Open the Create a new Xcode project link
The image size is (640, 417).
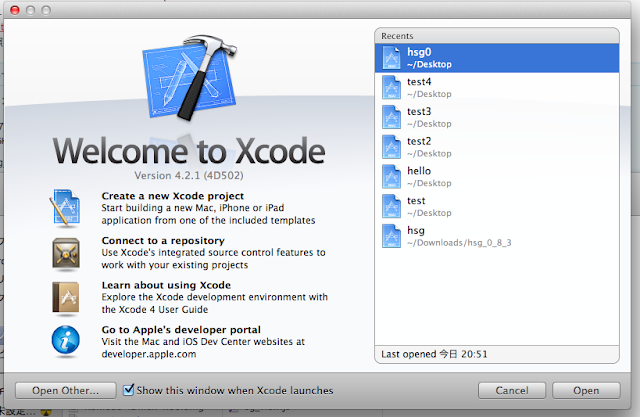pos(173,196)
